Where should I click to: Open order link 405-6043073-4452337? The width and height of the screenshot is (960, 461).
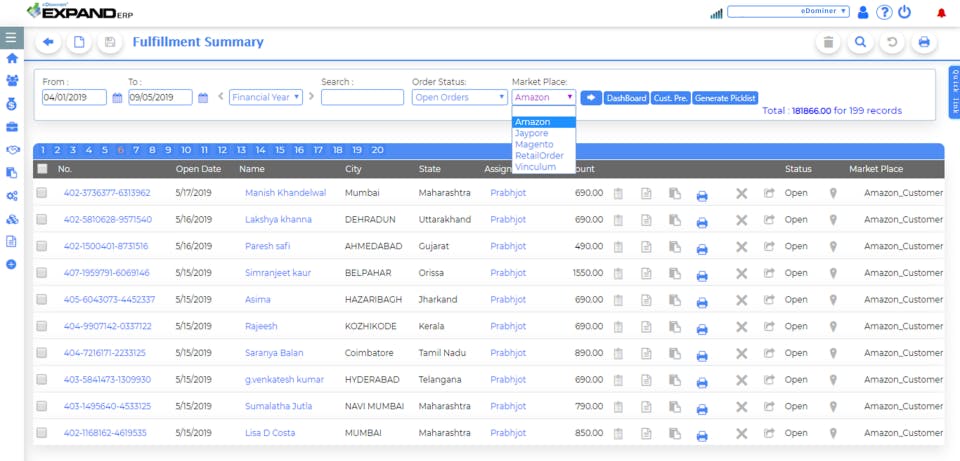coord(109,299)
